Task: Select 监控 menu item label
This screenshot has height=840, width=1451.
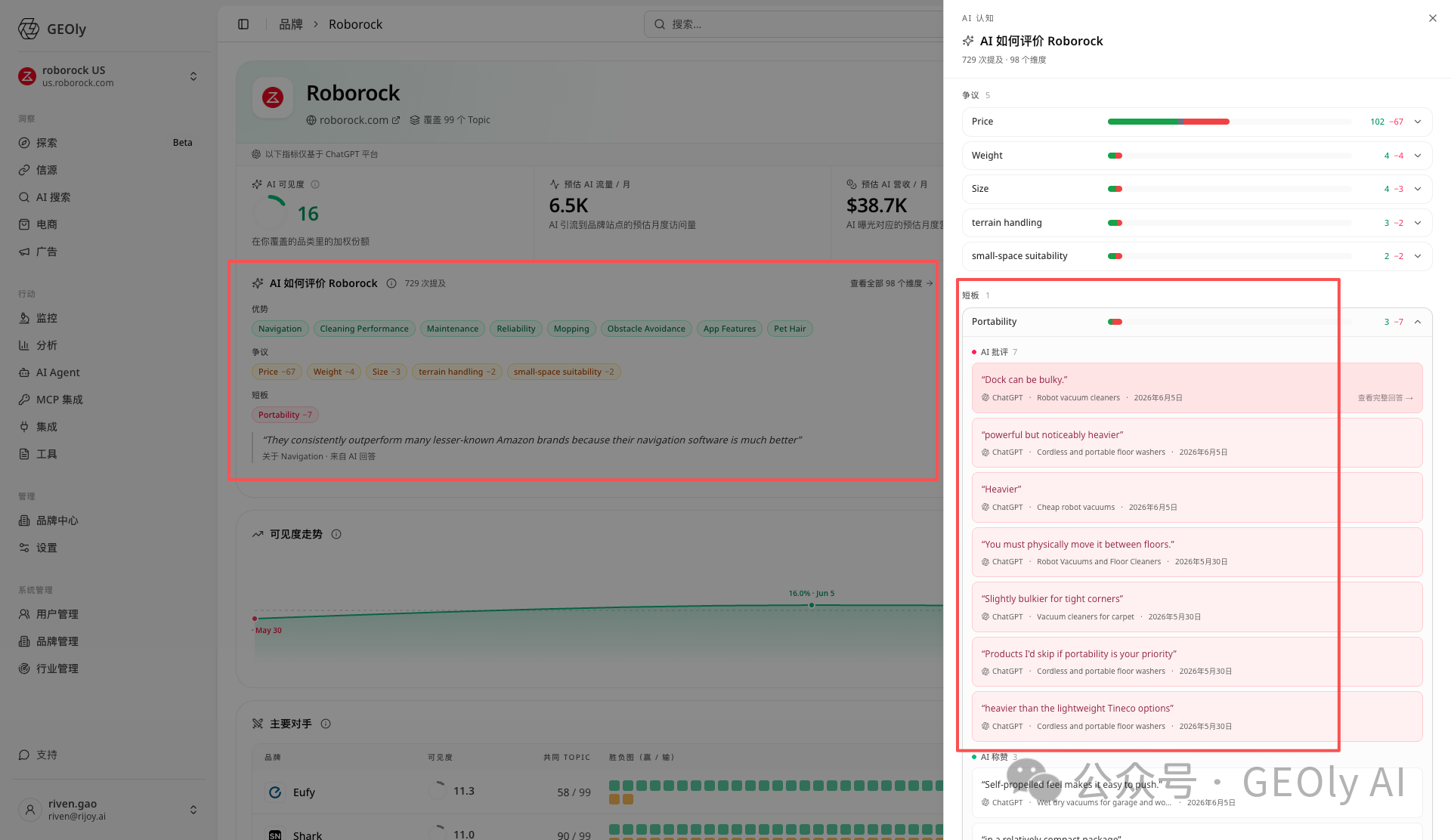Action: pos(47,318)
